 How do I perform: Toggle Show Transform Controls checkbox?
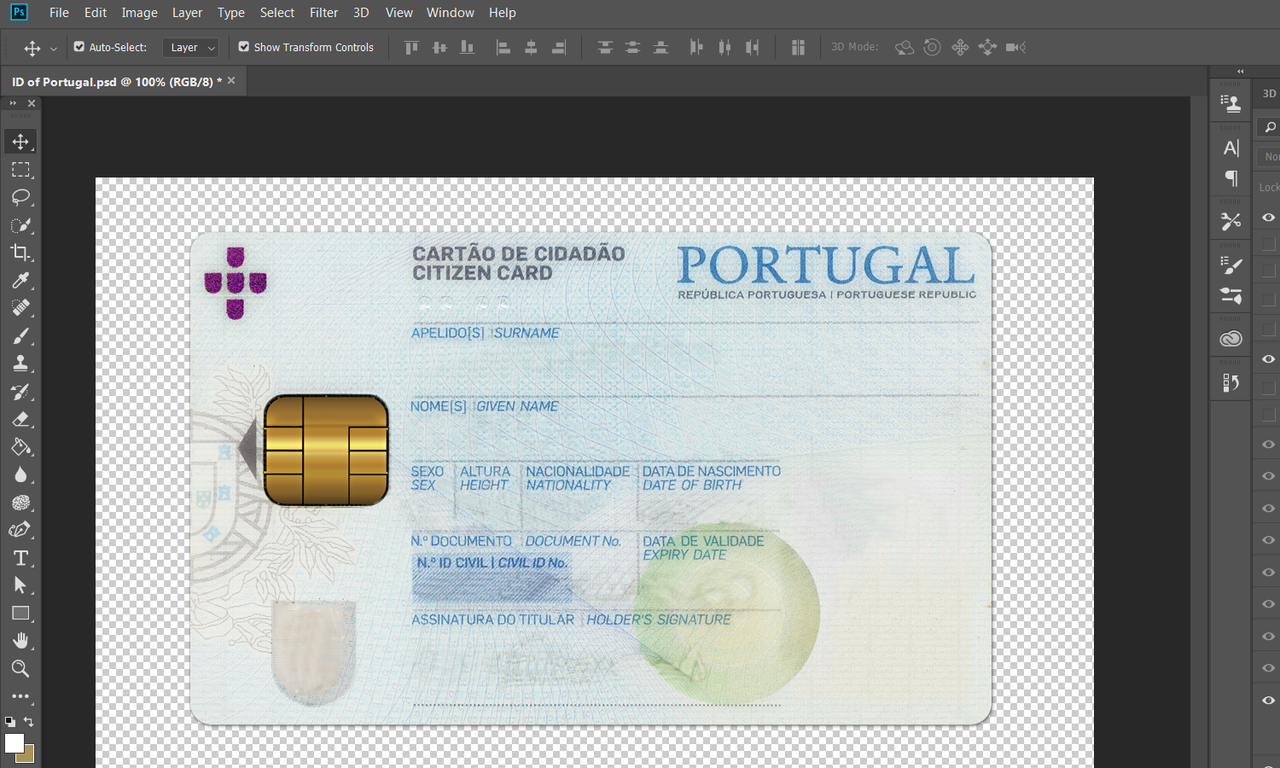244,47
